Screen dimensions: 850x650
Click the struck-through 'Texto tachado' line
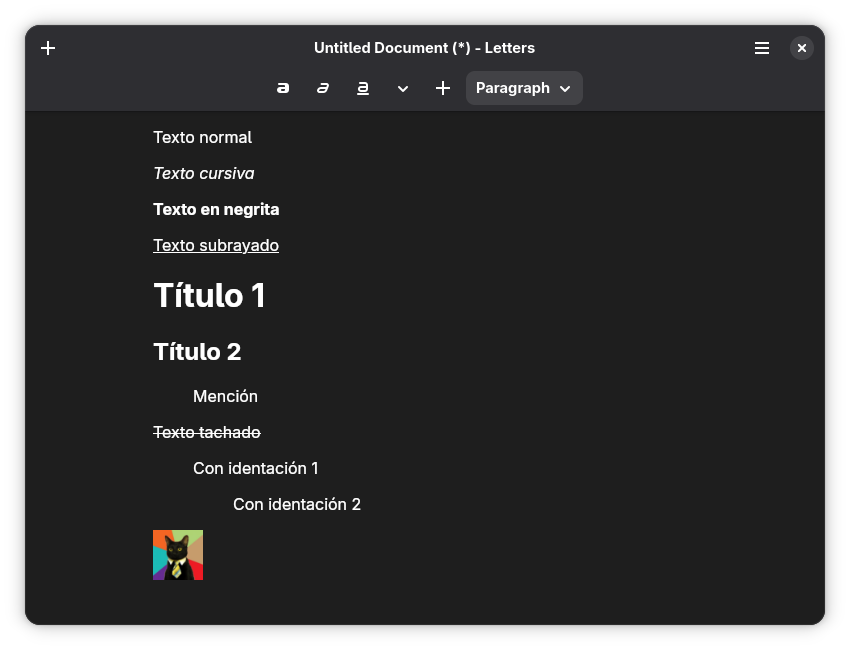point(206,432)
